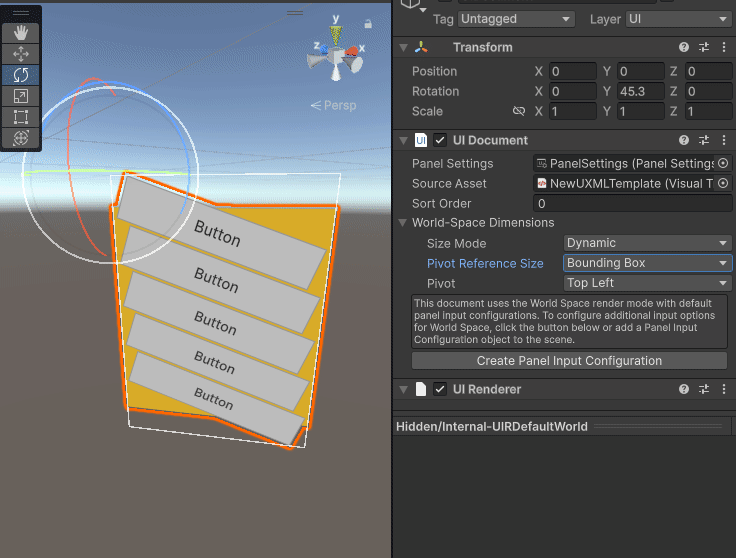Open the Pivot dropdown set to Top Left
736x558 pixels.
click(x=647, y=283)
